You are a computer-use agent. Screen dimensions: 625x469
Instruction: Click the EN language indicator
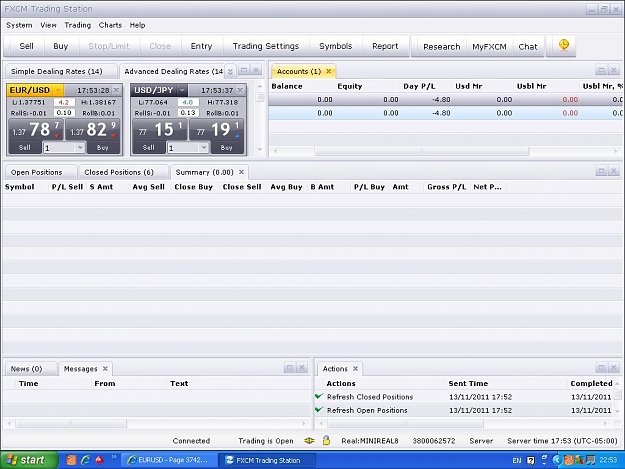coord(517,460)
